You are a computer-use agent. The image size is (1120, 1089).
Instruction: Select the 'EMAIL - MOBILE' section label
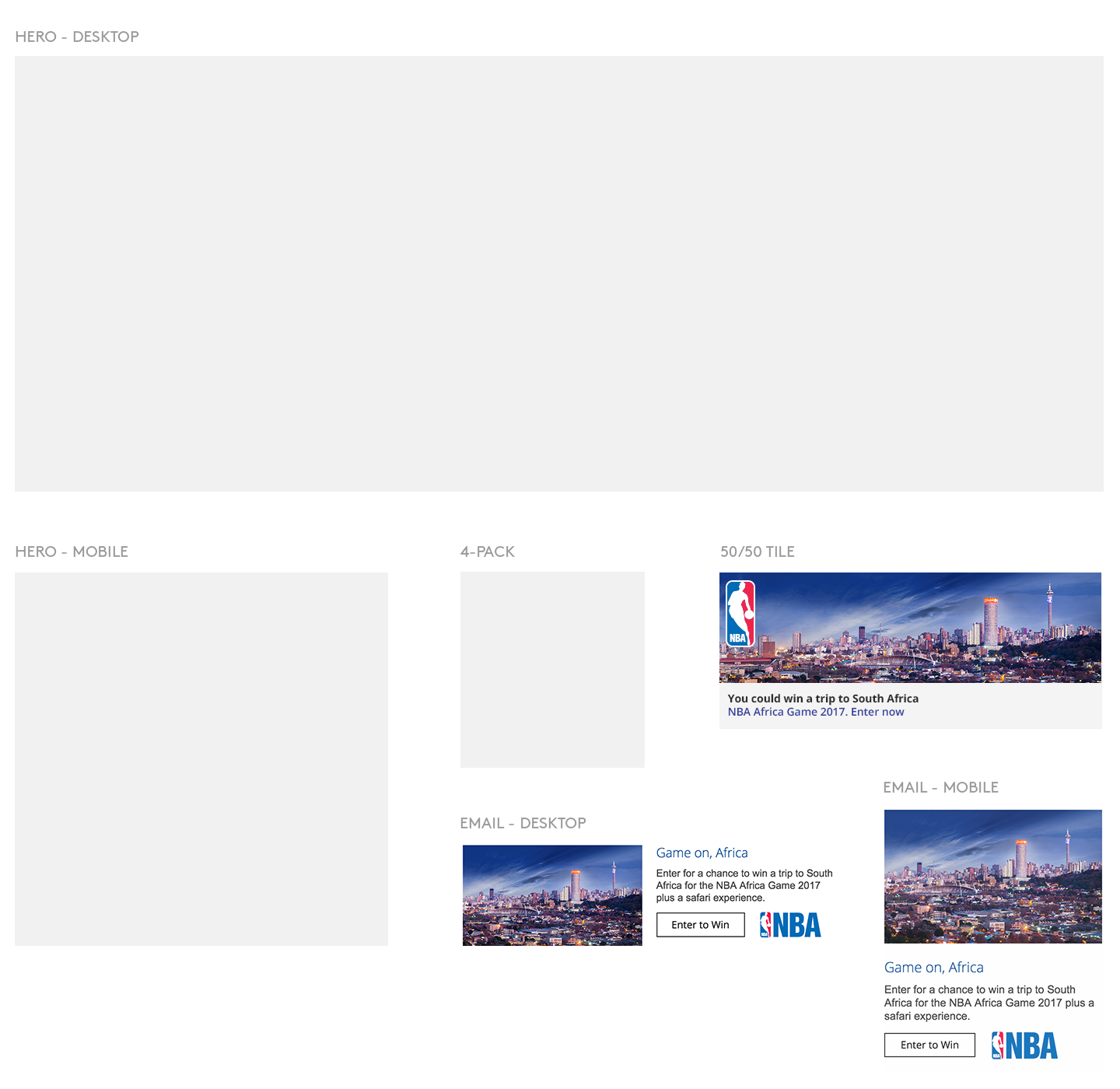tap(940, 787)
